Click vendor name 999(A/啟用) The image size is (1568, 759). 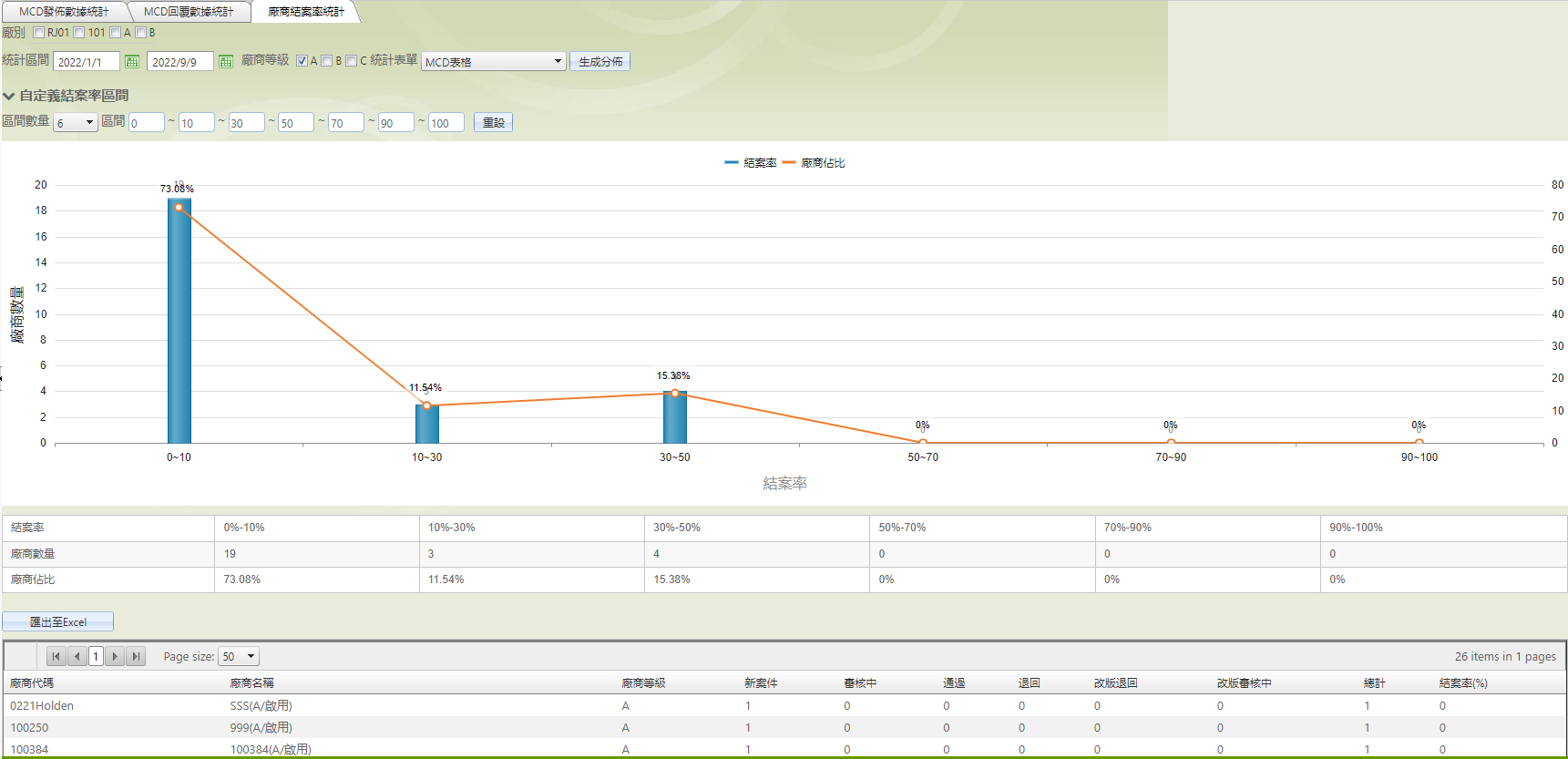[x=261, y=727]
